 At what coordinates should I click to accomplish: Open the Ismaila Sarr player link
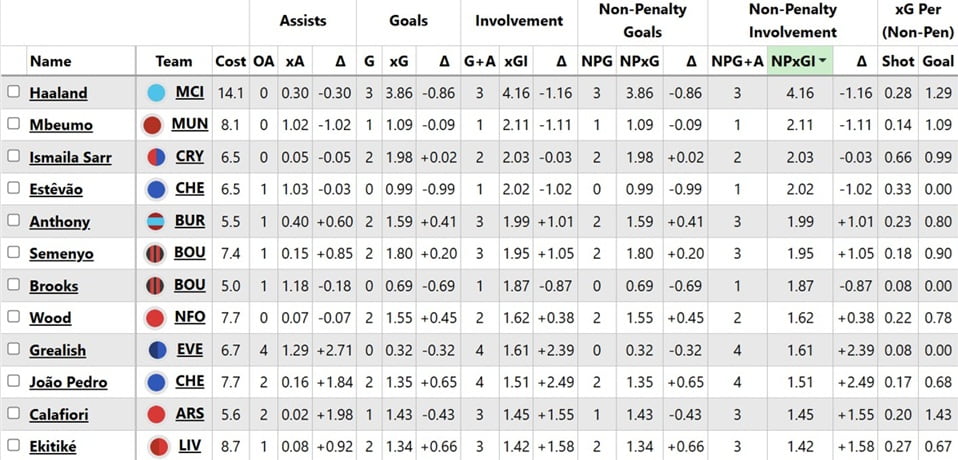tap(70, 158)
